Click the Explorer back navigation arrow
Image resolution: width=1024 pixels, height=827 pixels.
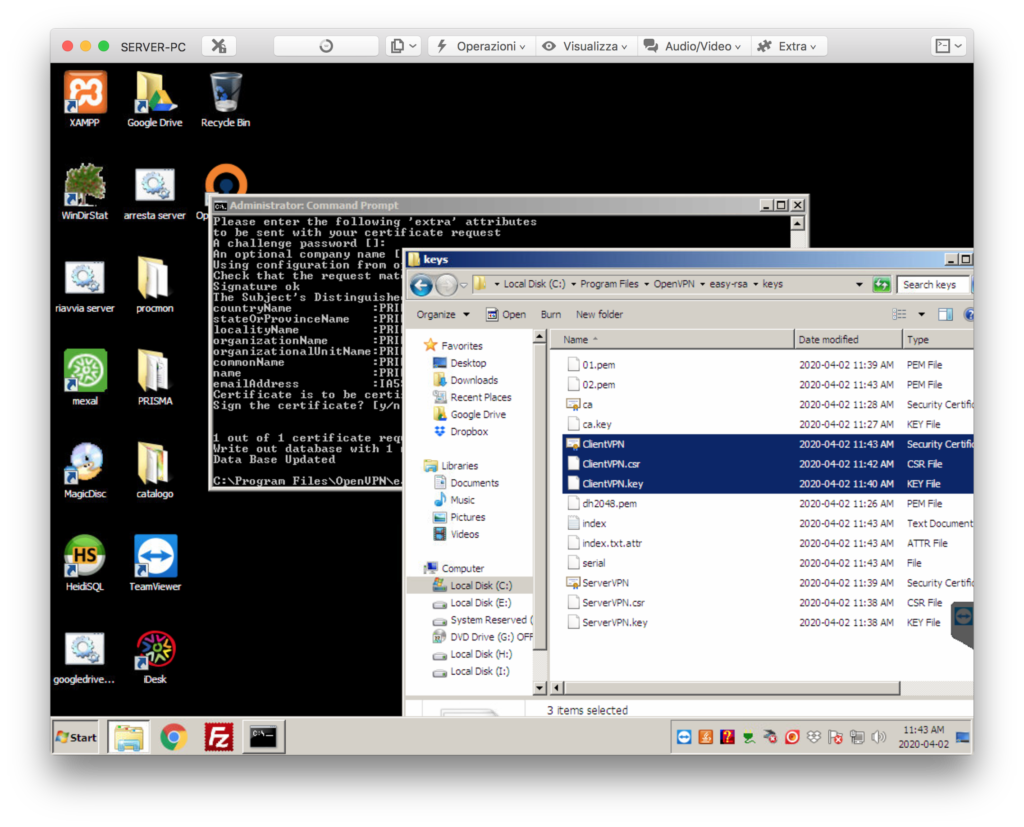[422, 285]
